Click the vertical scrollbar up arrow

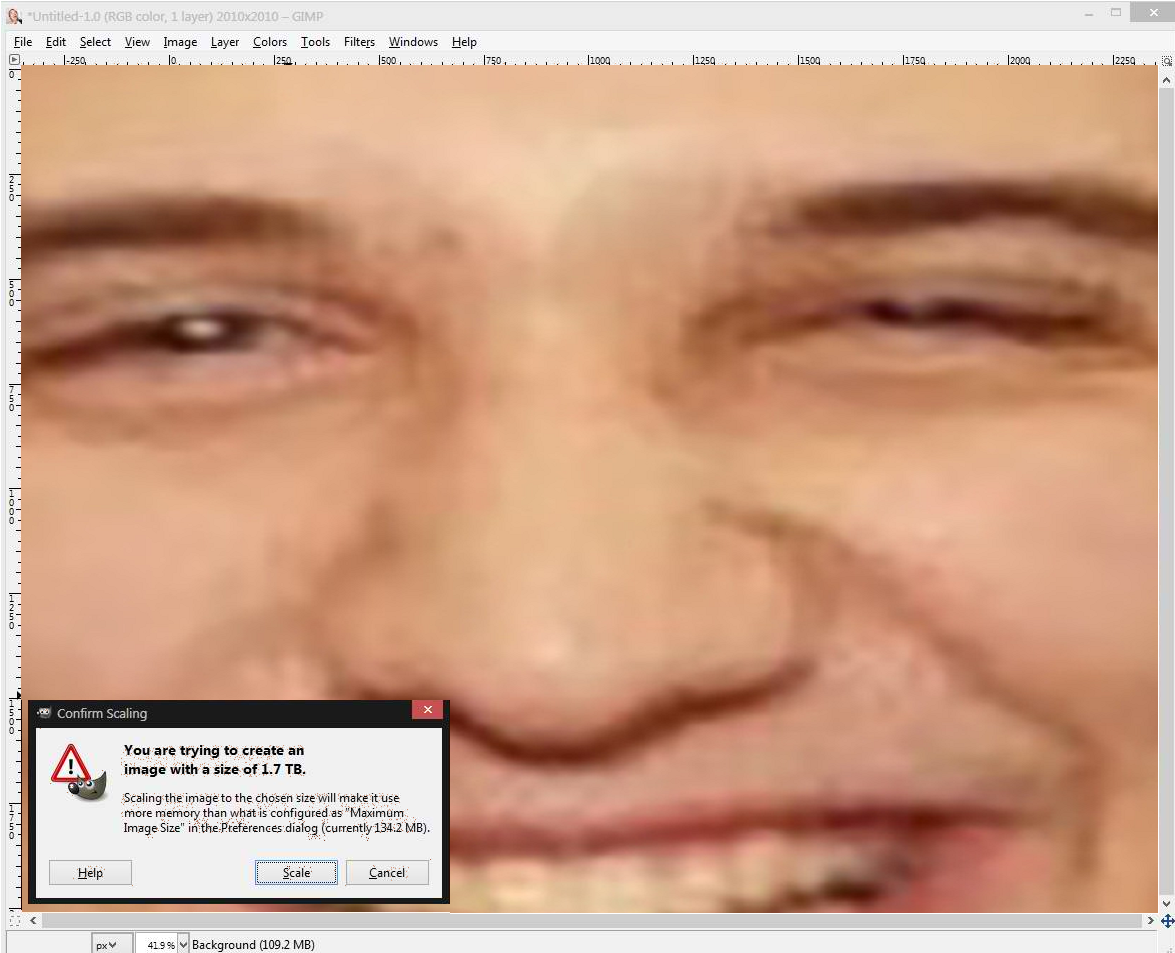pyautogui.click(x=1167, y=79)
